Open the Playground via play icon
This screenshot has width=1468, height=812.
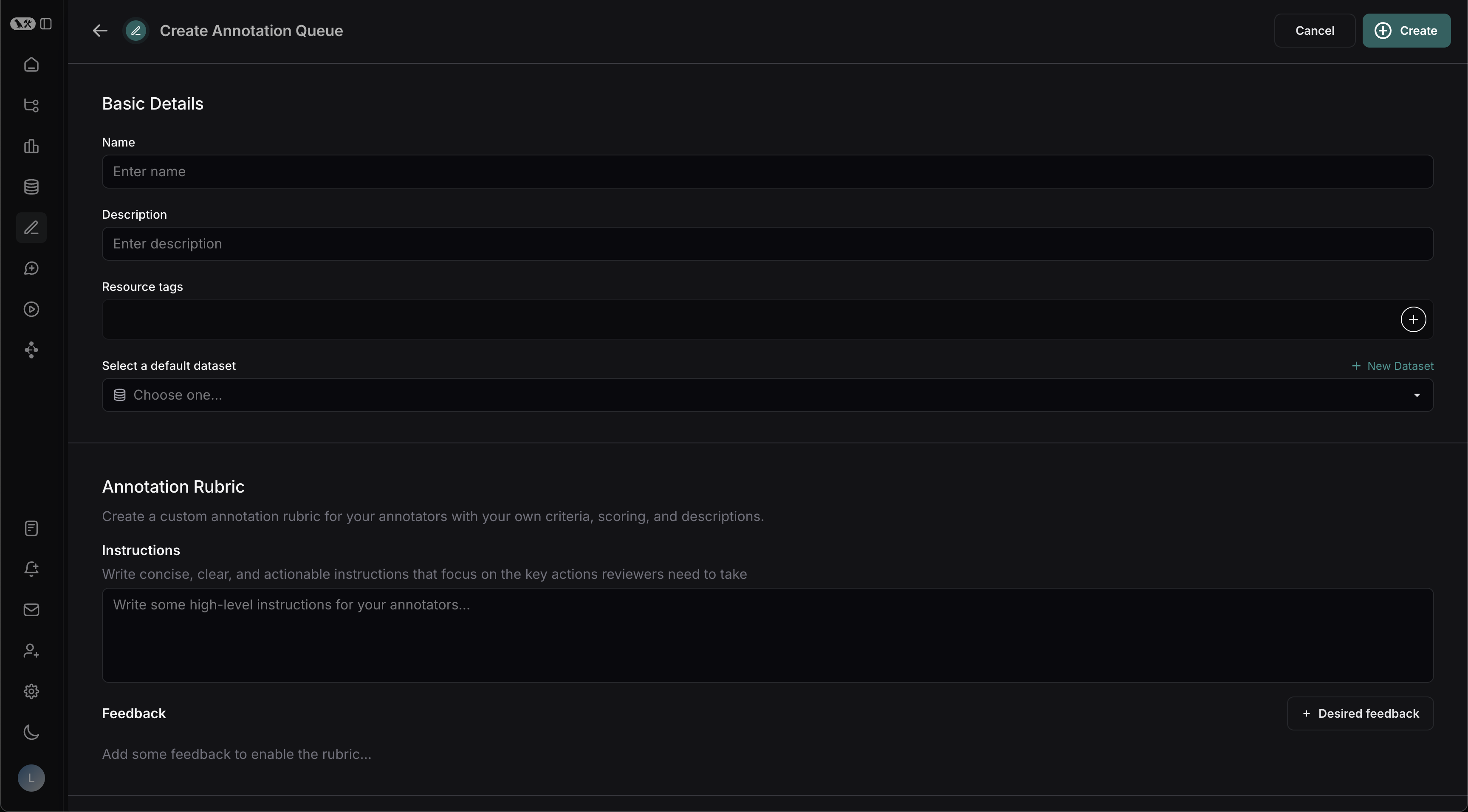point(31,309)
